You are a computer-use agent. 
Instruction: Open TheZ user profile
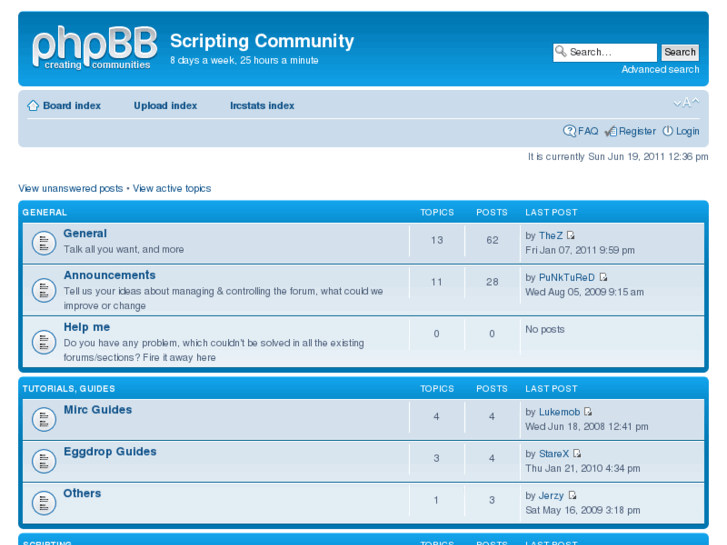(551, 236)
